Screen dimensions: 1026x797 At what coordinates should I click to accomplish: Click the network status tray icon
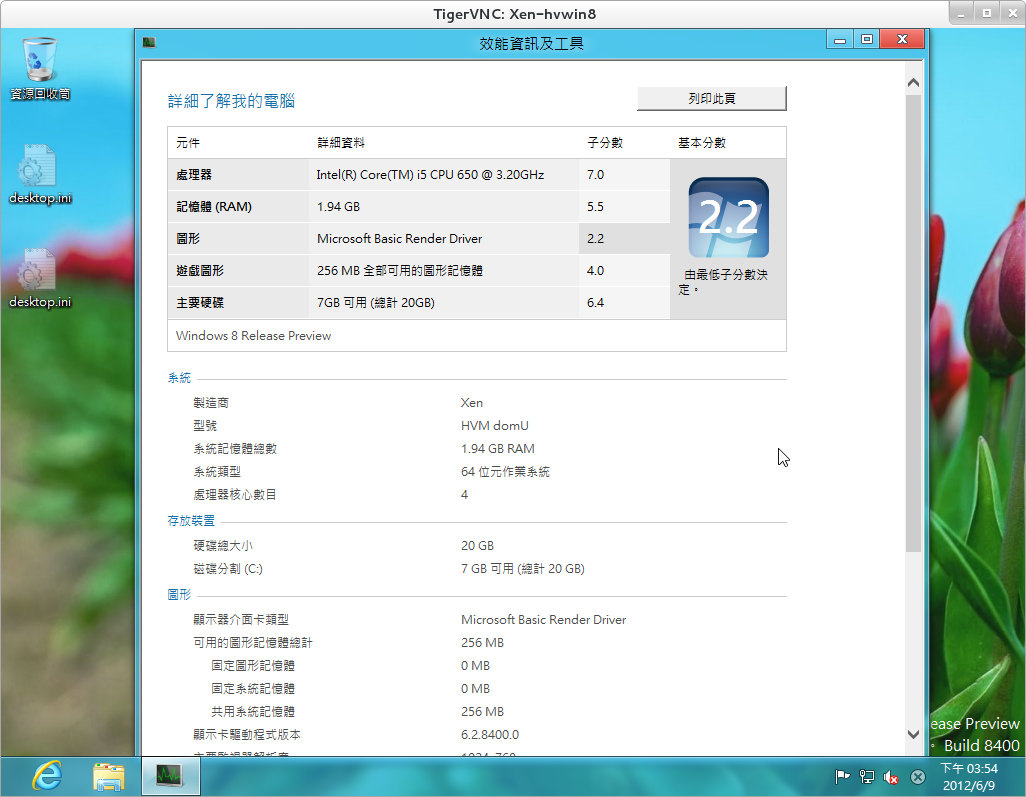867,776
